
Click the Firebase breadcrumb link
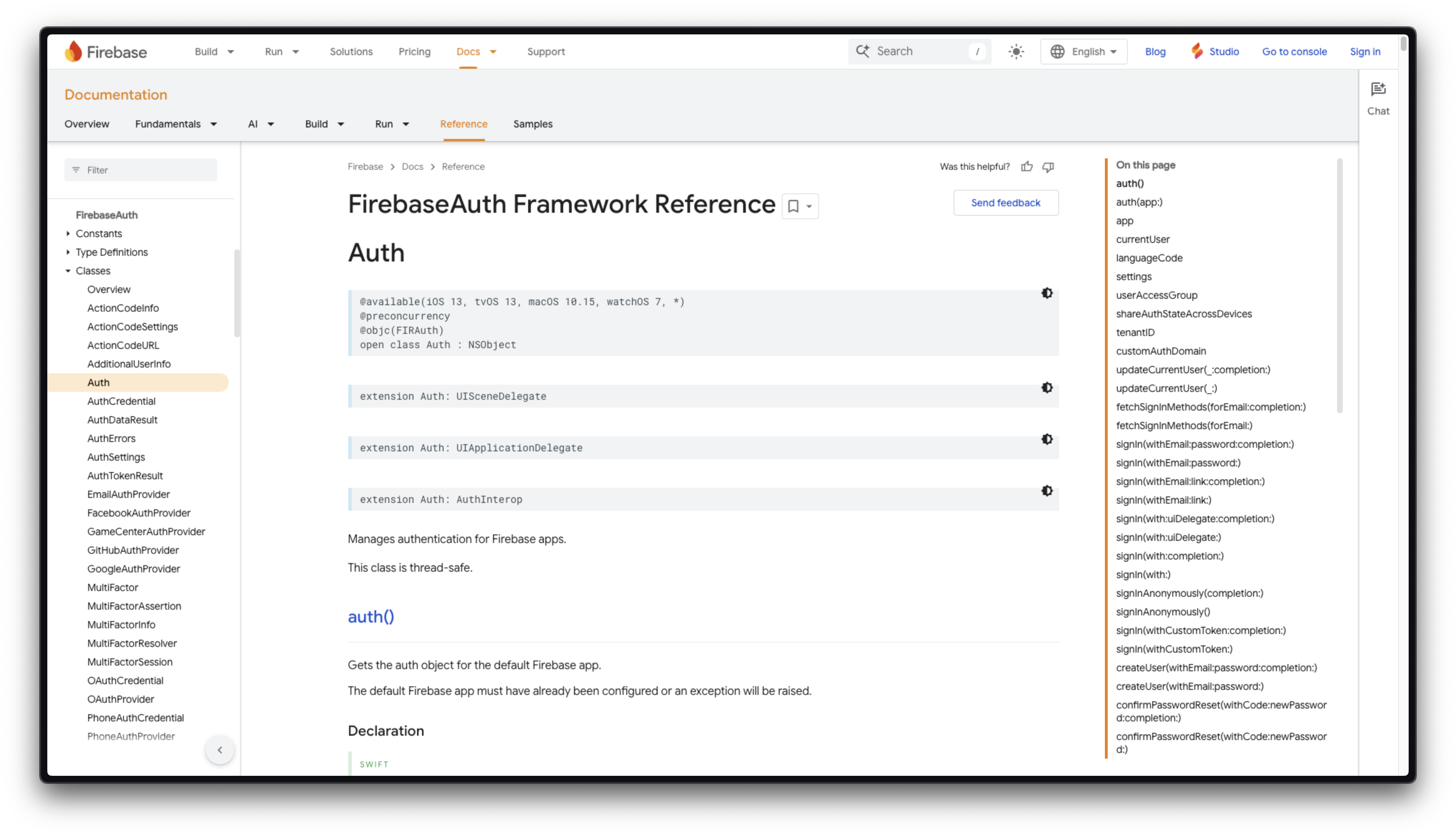pos(365,167)
